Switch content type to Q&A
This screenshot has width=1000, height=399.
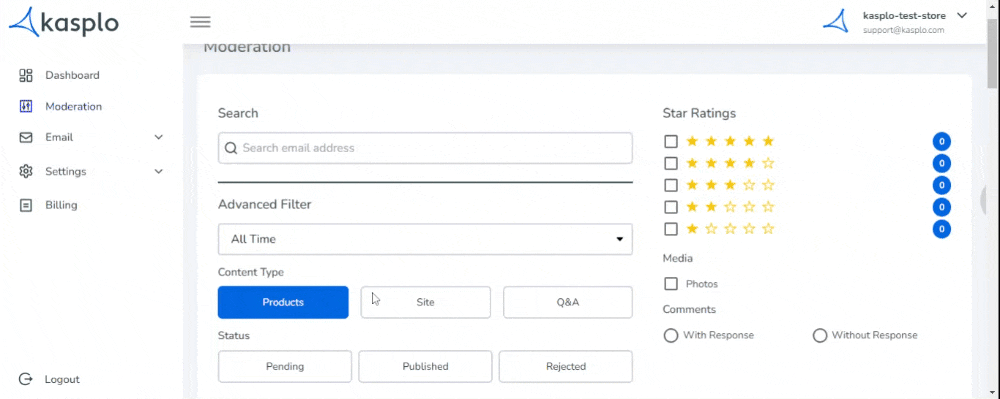click(x=568, y=302)
